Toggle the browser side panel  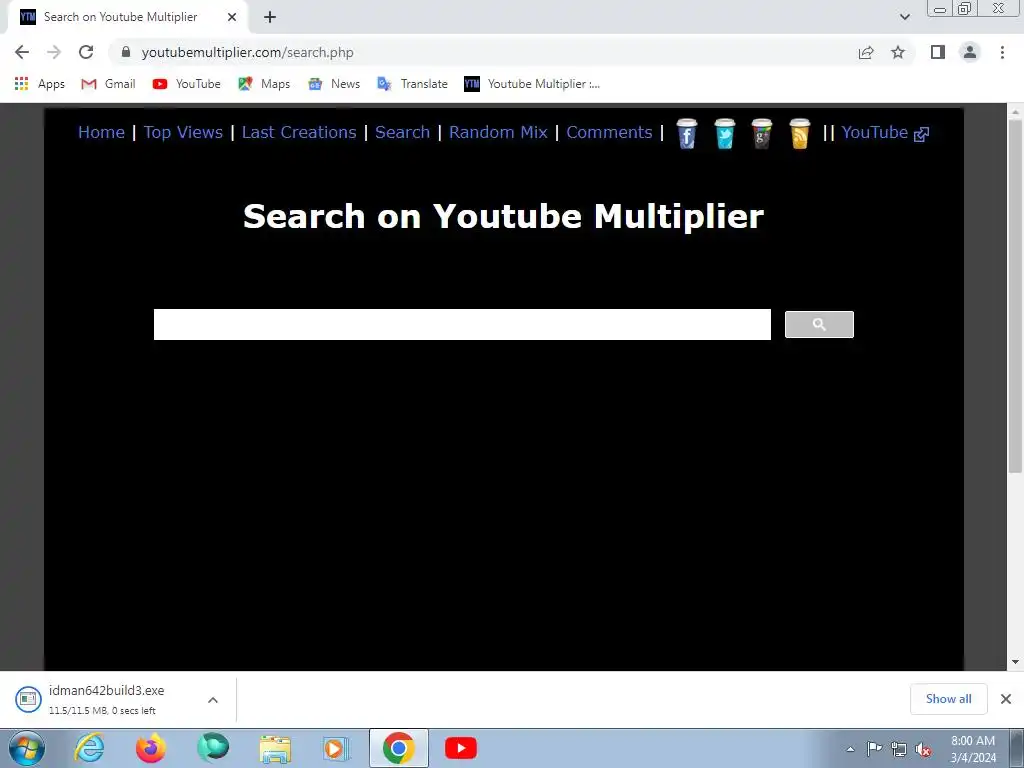(x=938, y=52)
